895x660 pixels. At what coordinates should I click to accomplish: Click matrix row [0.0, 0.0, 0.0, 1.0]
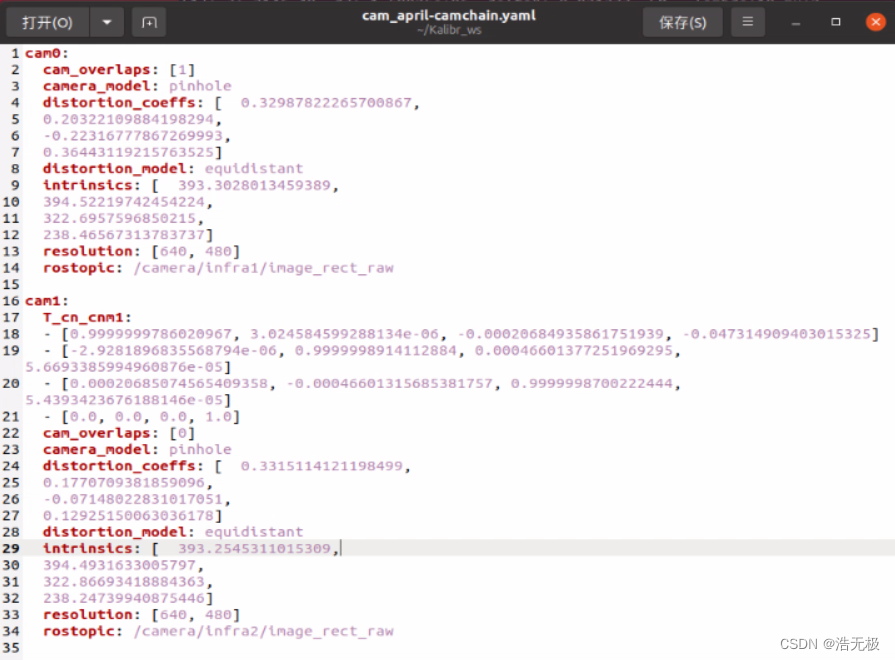pos(150,417)
